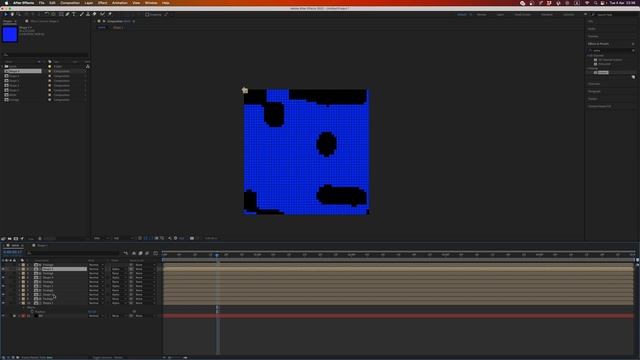Open blend mode dropdown for Shape 5 layer

(x=96, y=269)
